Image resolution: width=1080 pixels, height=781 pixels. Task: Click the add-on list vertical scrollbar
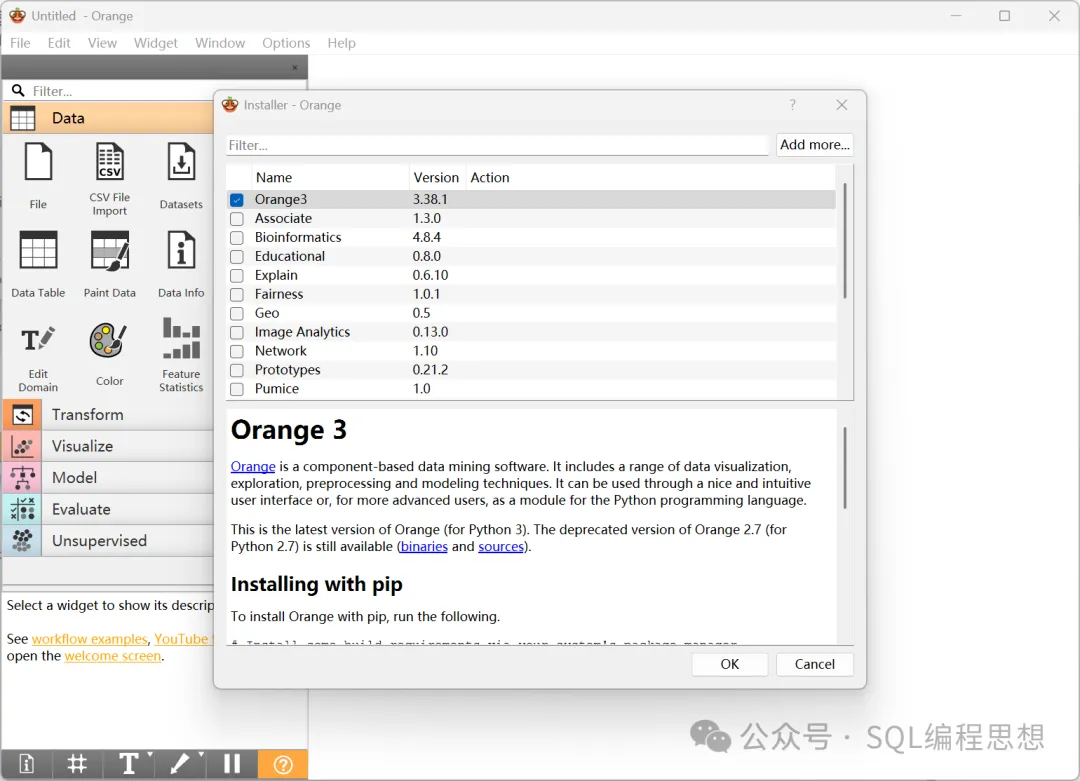point(845,241)
